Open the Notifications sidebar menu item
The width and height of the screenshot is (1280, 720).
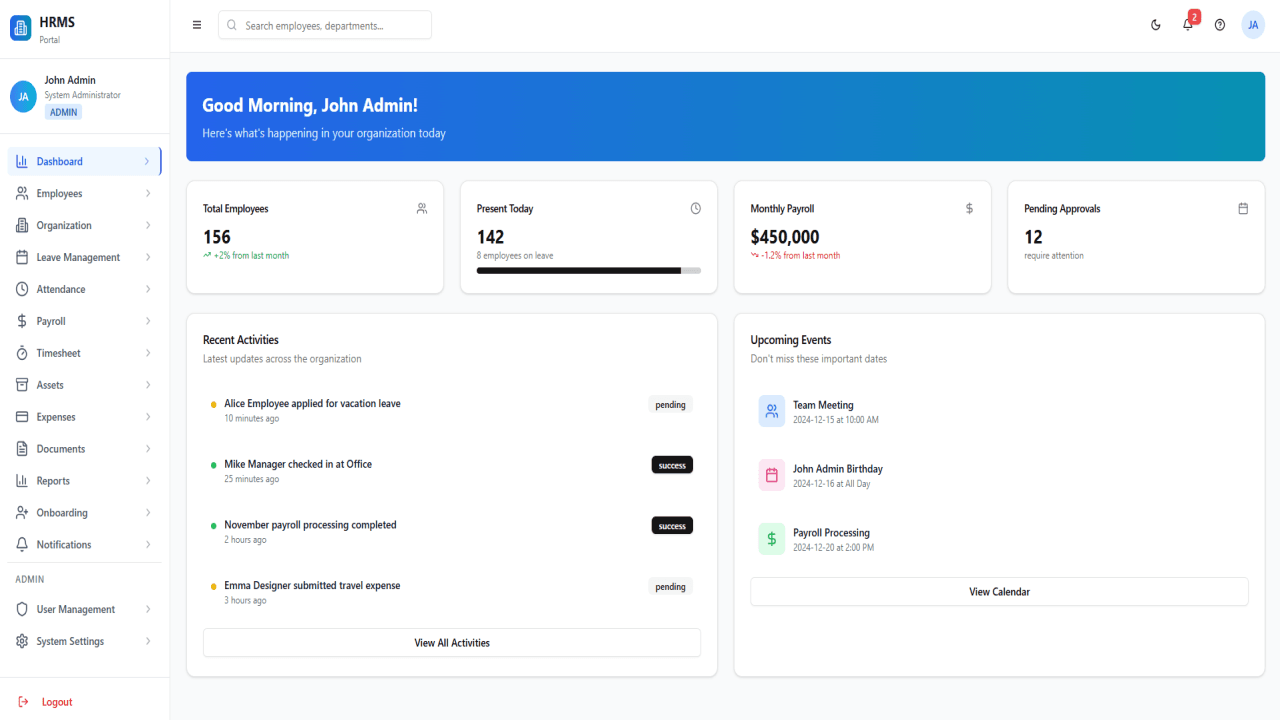point(84,545)
